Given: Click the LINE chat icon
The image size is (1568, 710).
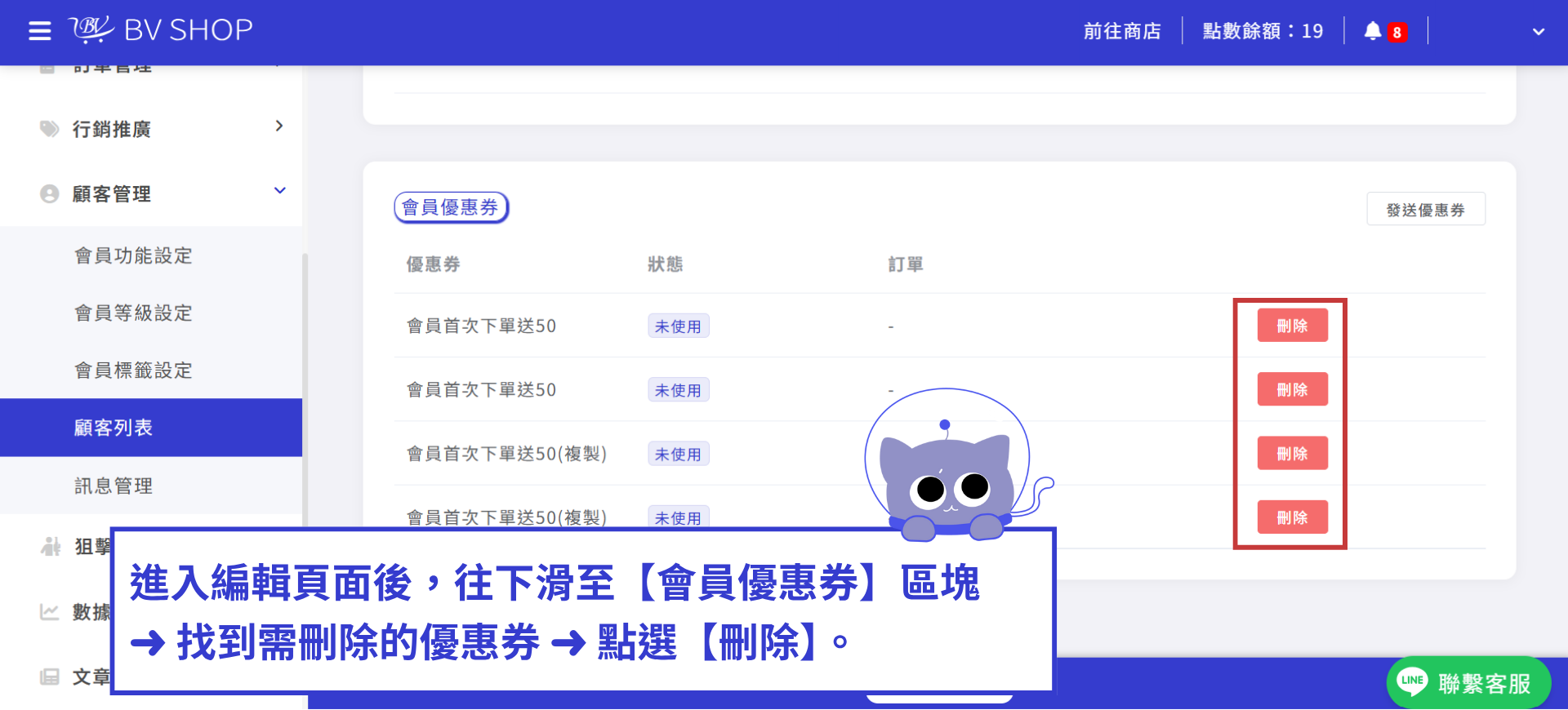Looking at the screenshot, I should 1412,681.
